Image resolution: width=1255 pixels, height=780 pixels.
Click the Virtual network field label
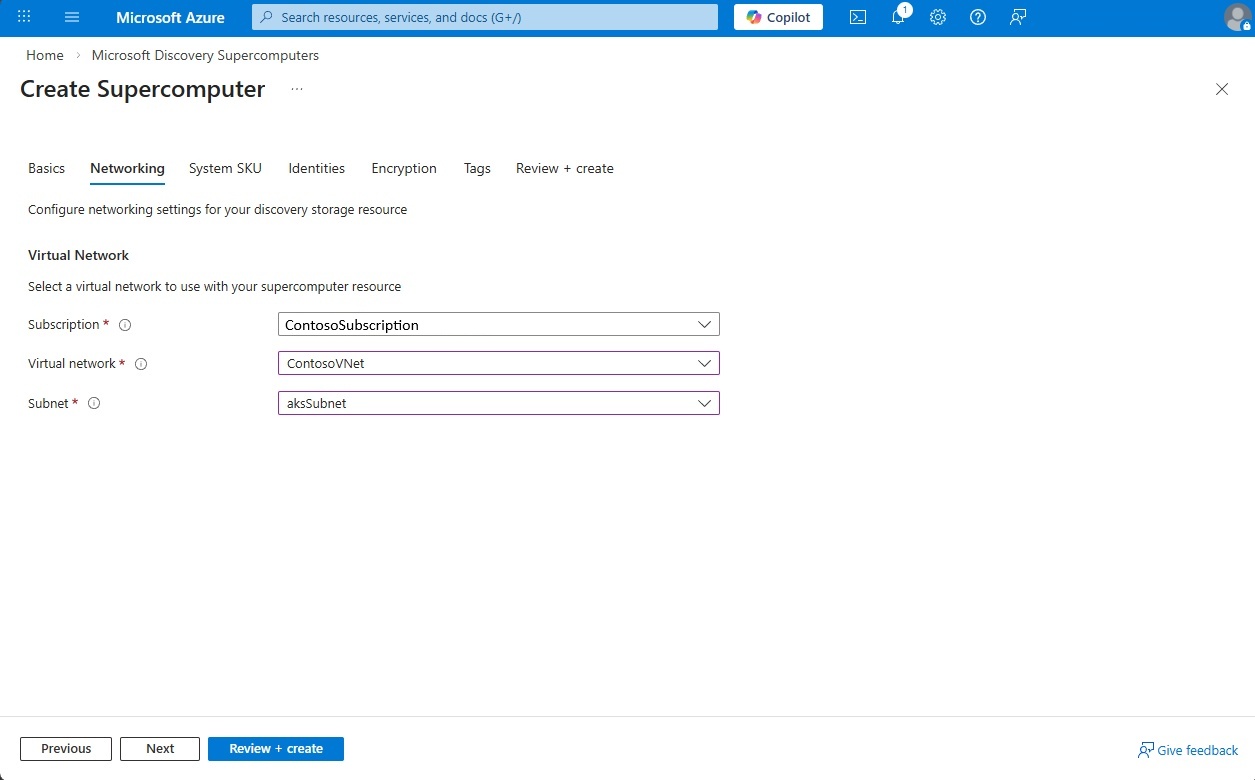[x=72, y=364]
